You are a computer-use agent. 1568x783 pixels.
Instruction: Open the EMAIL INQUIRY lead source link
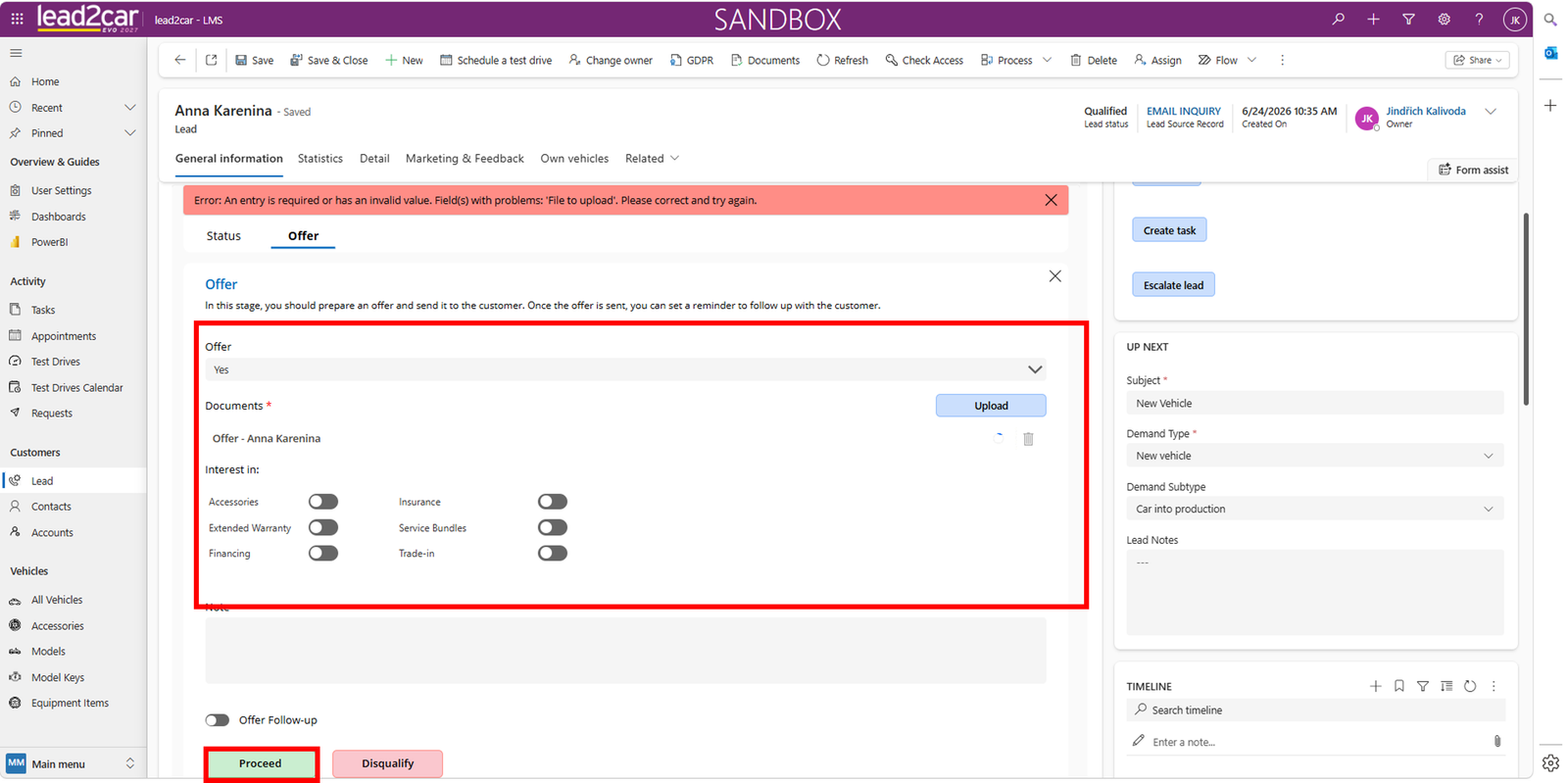[1184, 111]
